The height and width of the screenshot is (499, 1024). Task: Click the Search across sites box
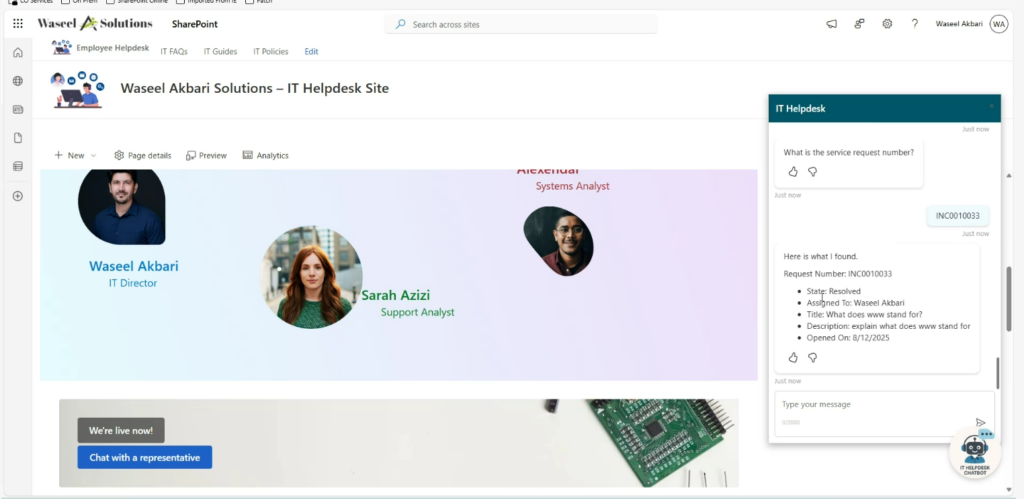(520, 24)
